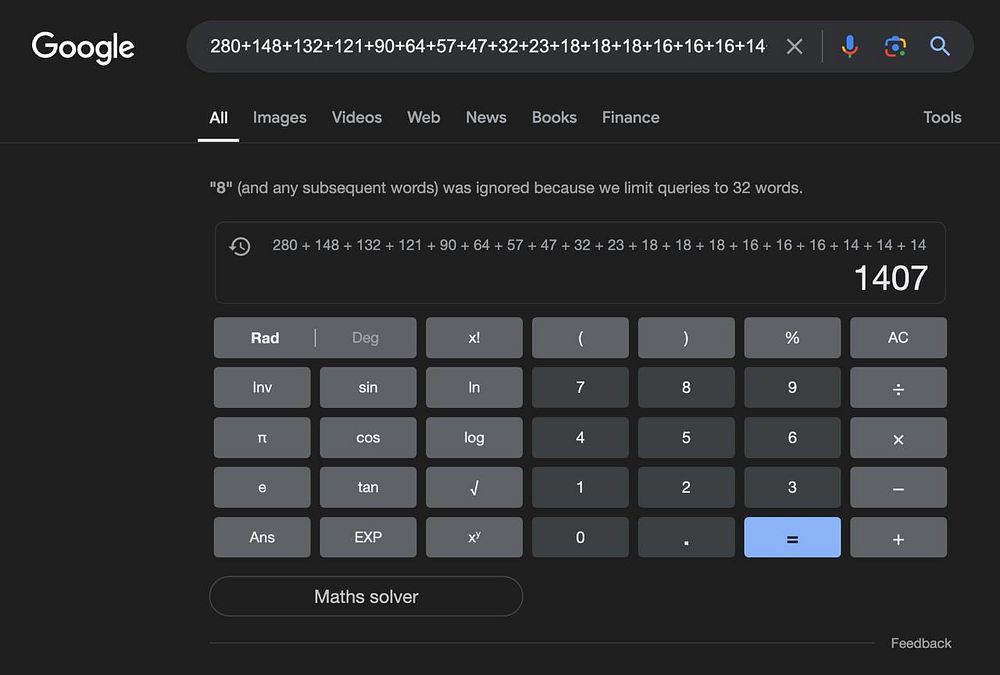This screenshot has height=675, width=1000.
Task: Click the x to power y key
Action: 474,537
